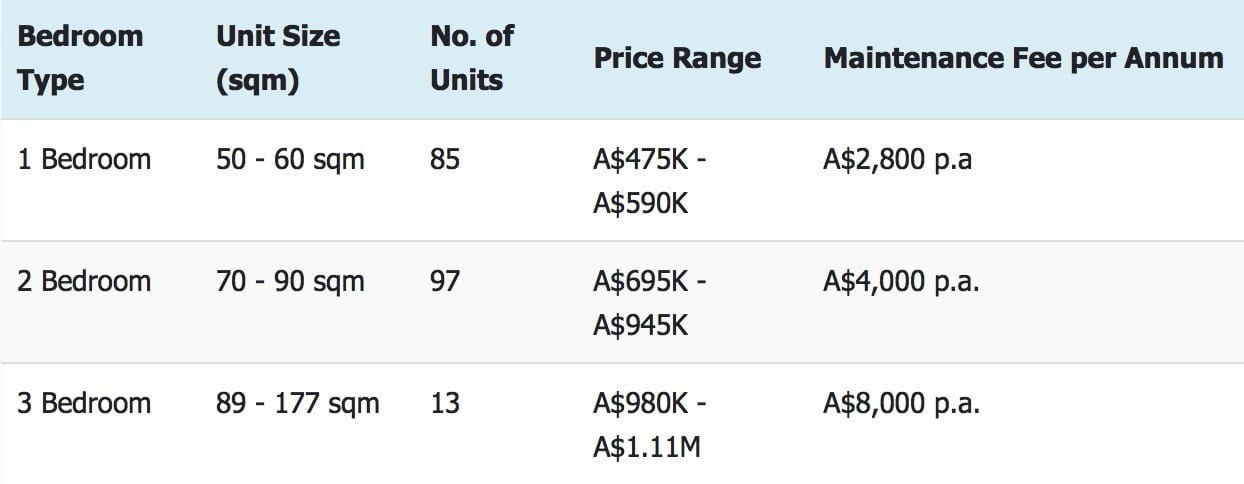Click the A$695K - A$945K price
Image resolution: width=1244 pixels, height=484 pixels.
[650, 303]
